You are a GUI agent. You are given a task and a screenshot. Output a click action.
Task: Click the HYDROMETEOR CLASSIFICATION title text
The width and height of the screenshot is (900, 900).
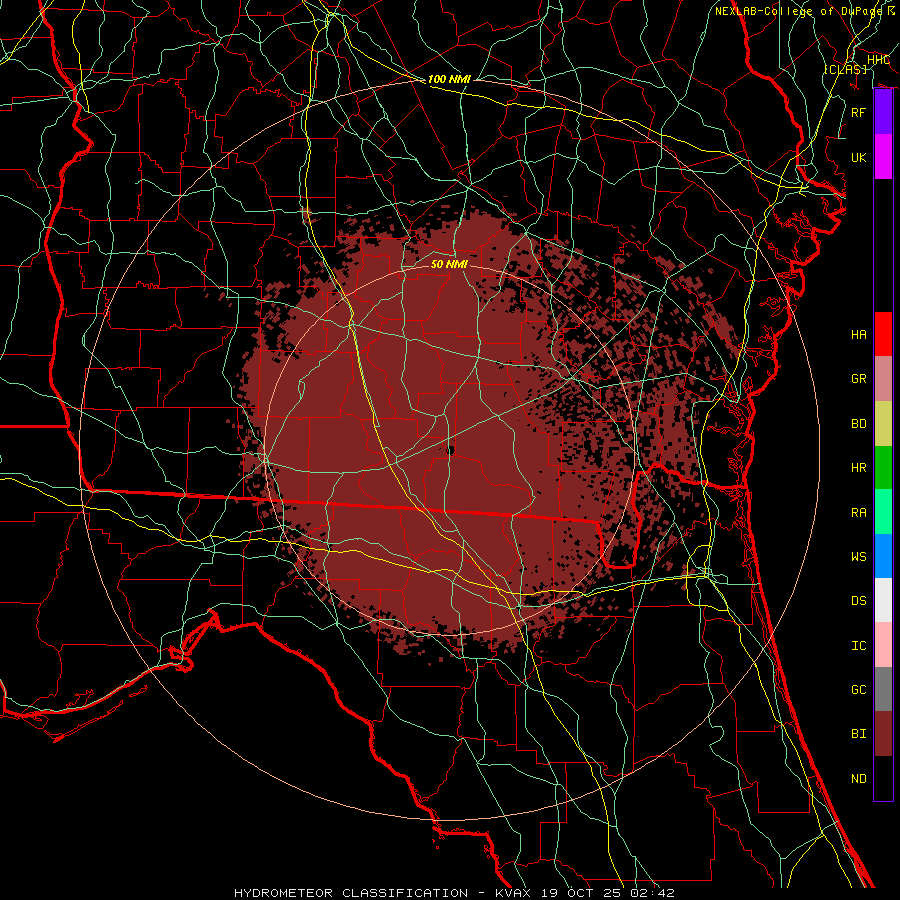351,893
